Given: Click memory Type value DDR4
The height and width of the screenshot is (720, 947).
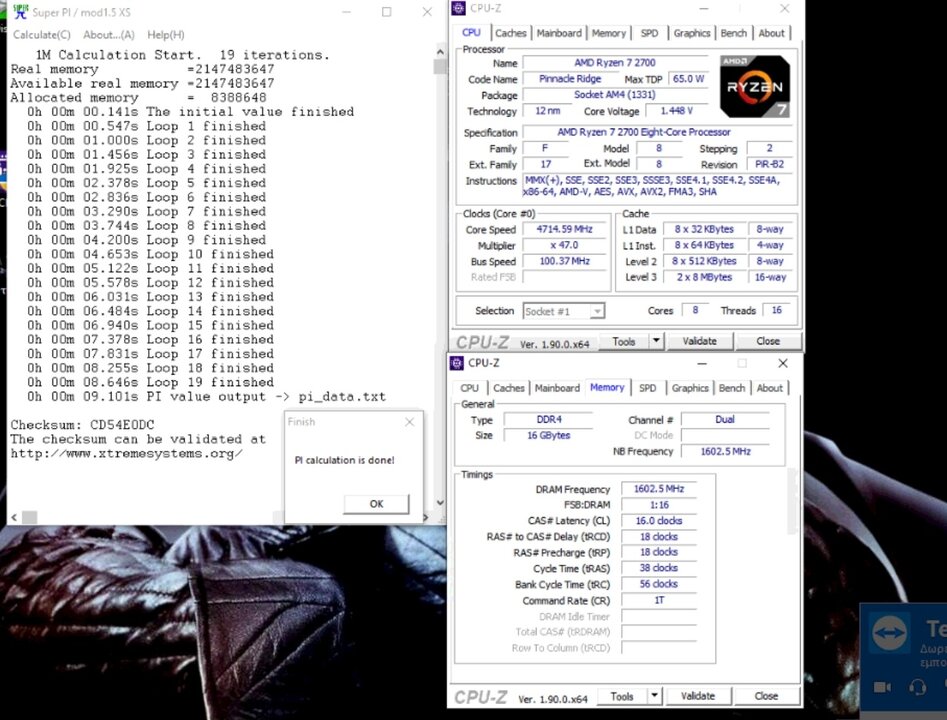Looking at the screenshot, I should coord(548,419).
